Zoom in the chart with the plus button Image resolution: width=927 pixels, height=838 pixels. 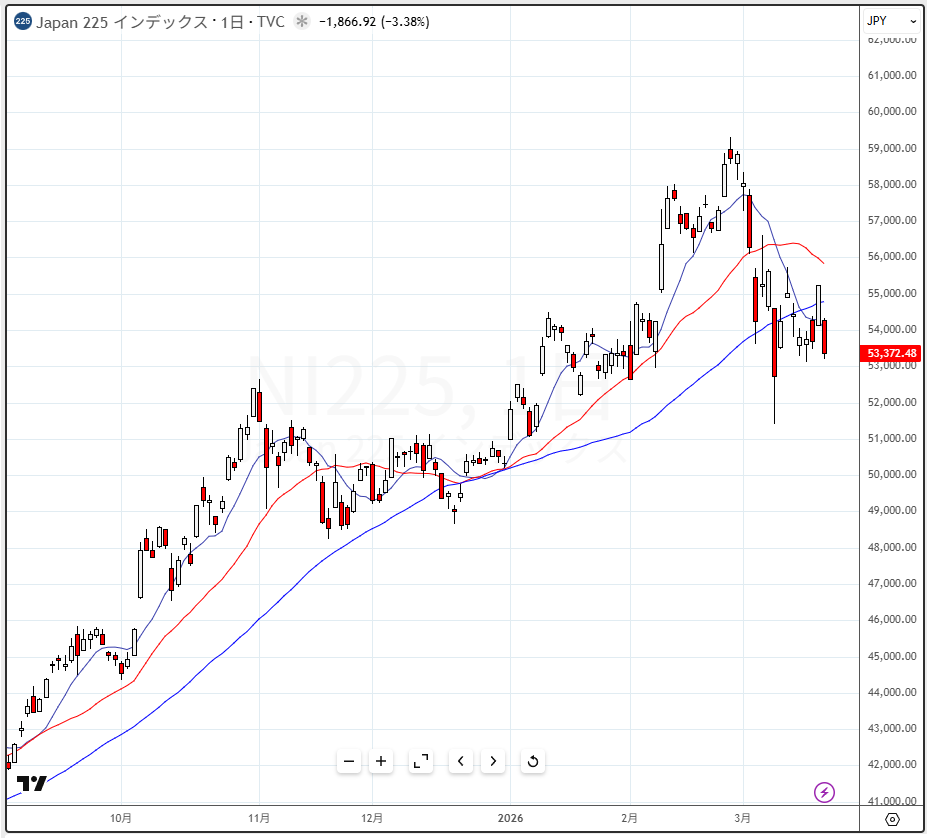(x=381, y=761)
